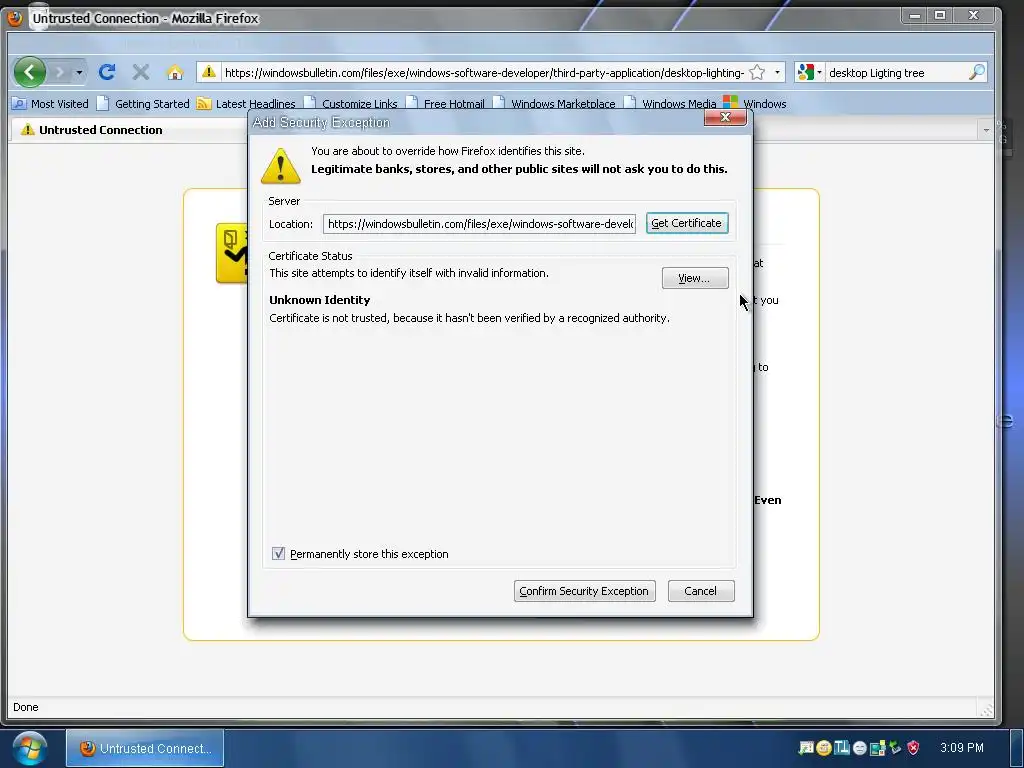
Task: Click the colored squares tray icon
Action: click(x=878, y=748)
